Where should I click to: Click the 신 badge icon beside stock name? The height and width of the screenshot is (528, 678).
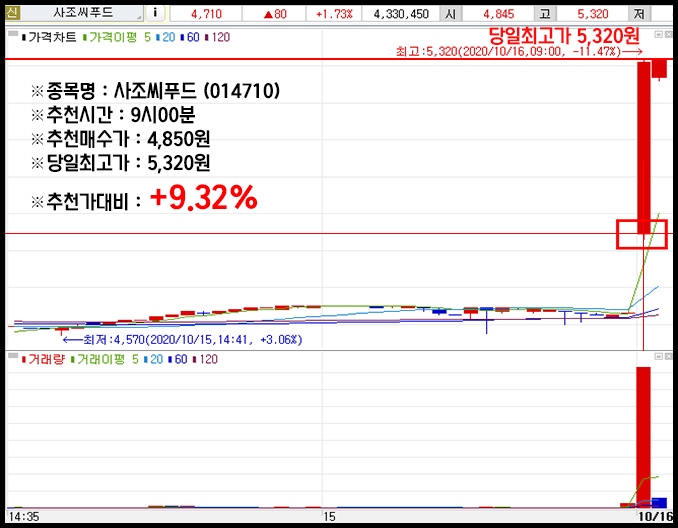click(x=12, y=13)
